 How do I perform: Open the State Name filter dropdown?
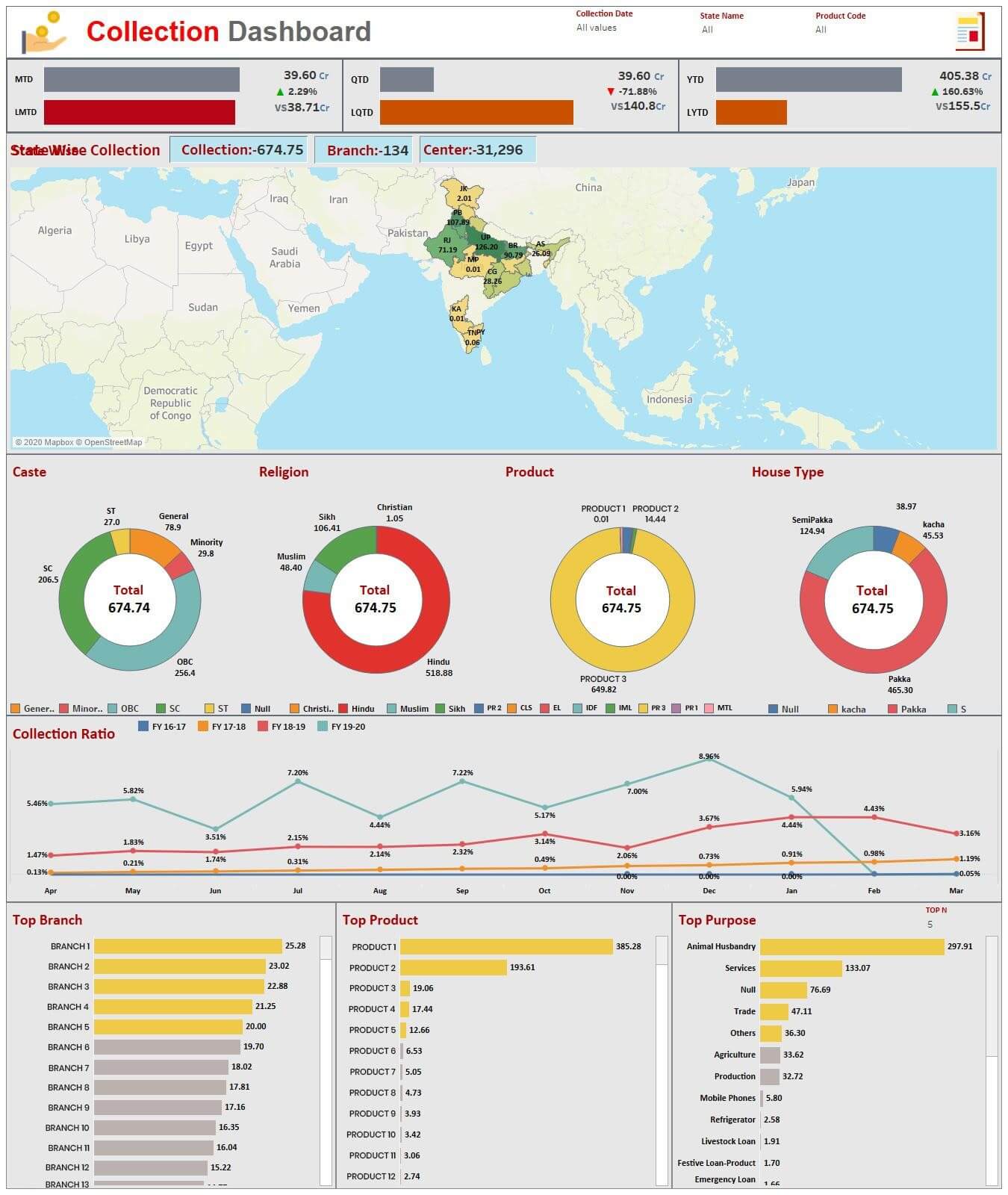[707, 30]
